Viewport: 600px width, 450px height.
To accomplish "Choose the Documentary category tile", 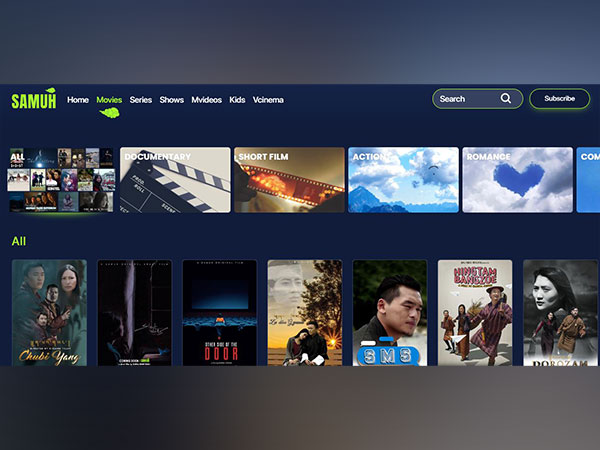I will coord(175,180).
